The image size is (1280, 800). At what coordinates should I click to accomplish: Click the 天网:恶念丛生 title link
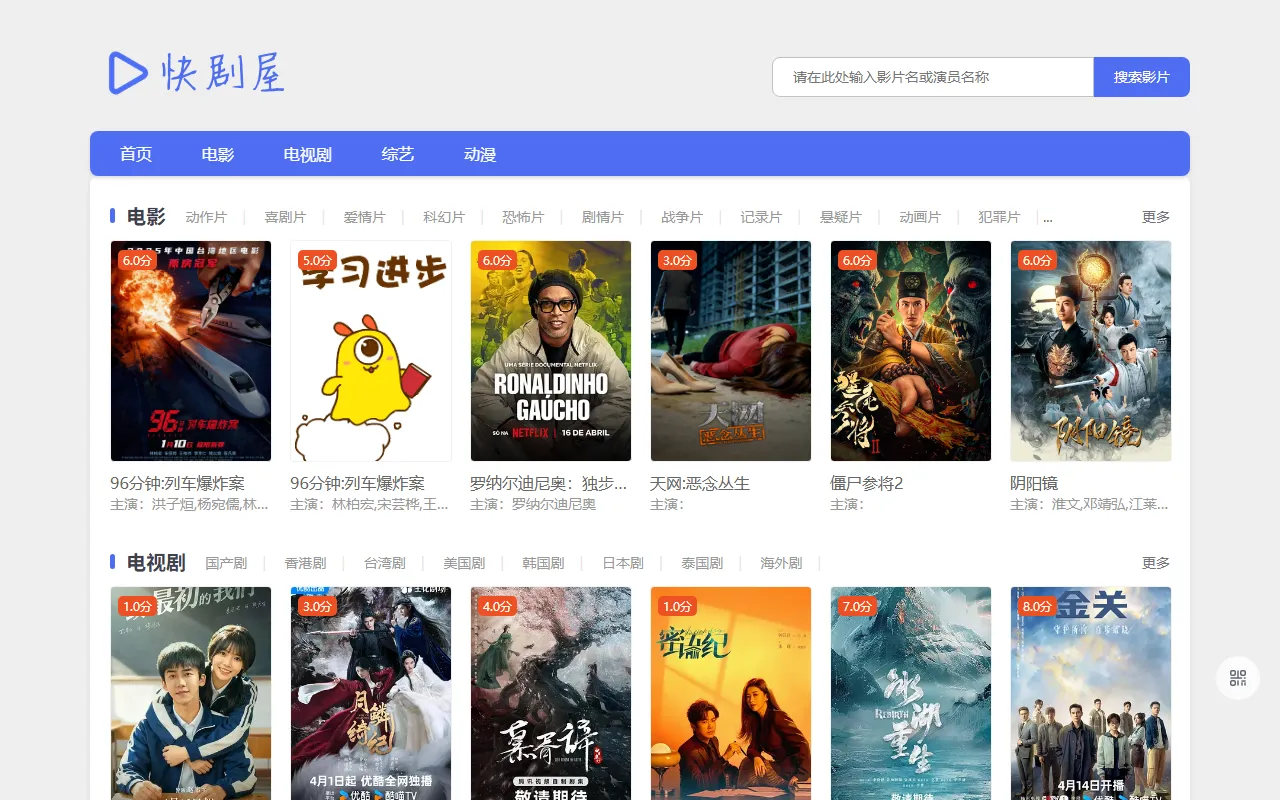pos(700,483)
